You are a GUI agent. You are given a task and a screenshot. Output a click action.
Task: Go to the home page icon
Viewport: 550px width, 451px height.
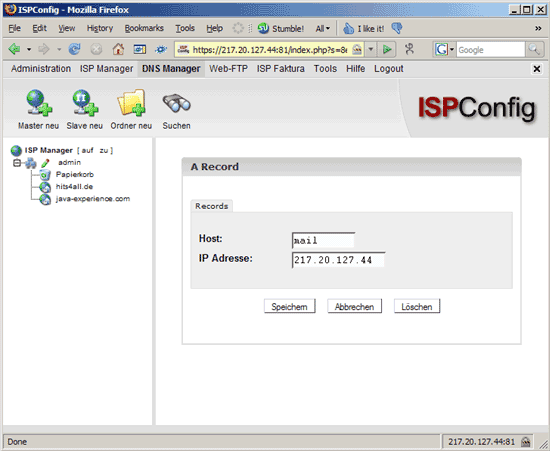[x=118, y=49]
